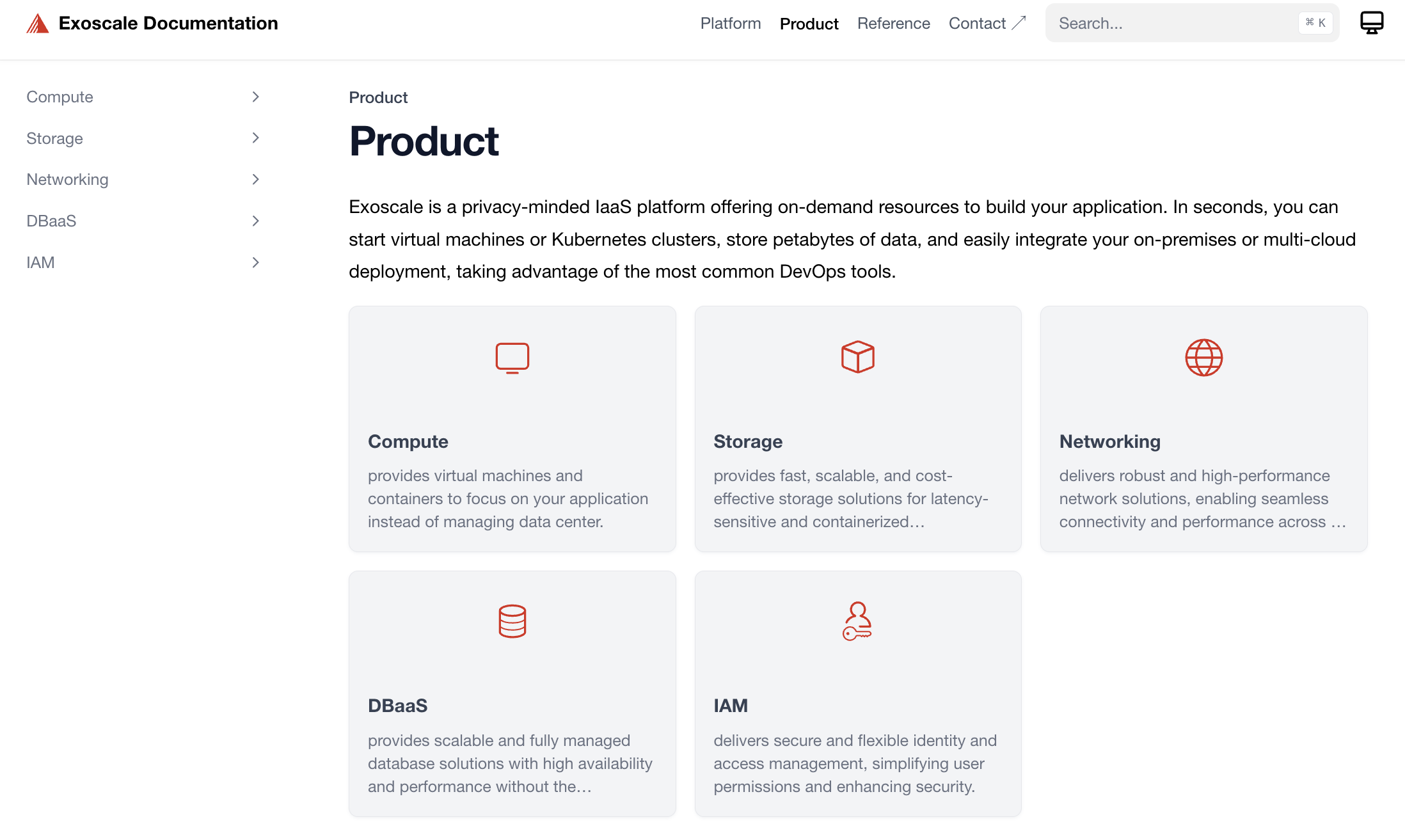The width and height of the screenshot is (1405, 840).
Task: Click the Exoscale logo icon
Action: pyautogui.click(x=38, y=24)
